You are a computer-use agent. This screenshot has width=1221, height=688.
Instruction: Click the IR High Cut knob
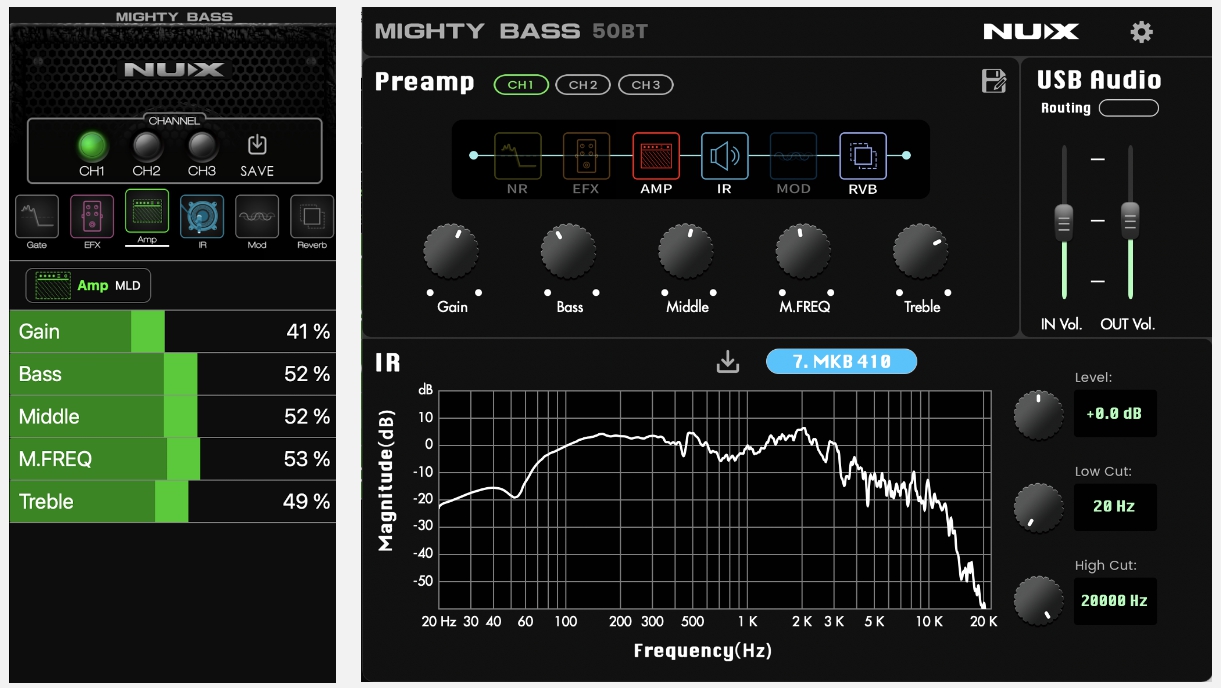tap(1039, 600)
